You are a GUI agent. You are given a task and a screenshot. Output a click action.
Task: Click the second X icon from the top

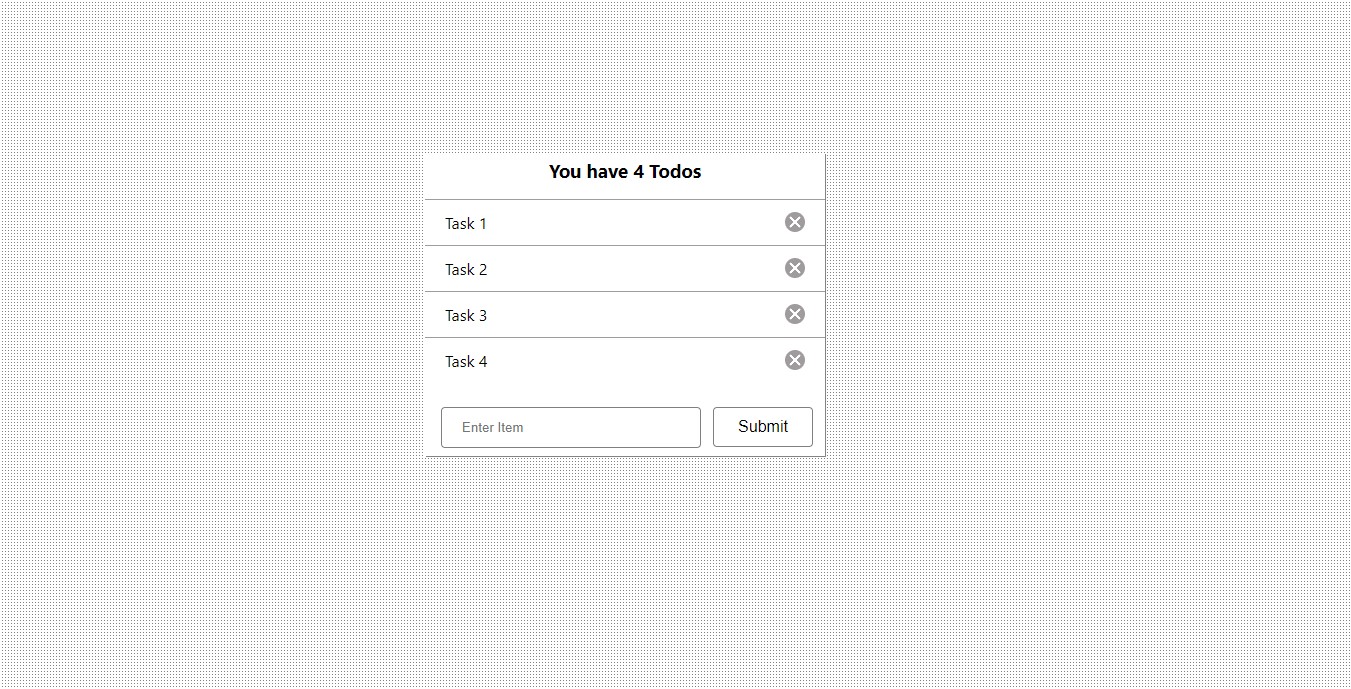click(795, 268)
